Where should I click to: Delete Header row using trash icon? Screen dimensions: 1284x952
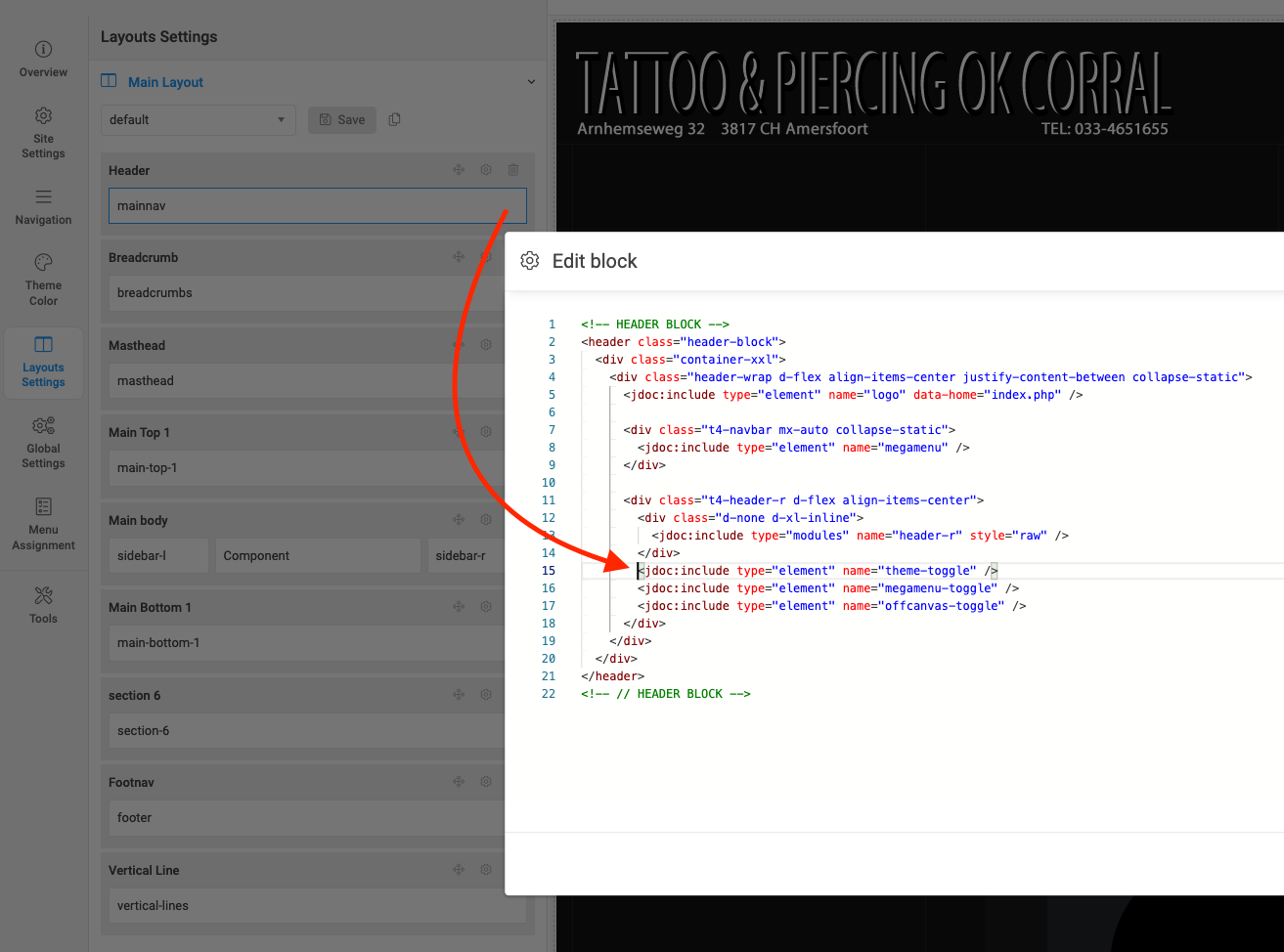(513, 170)
